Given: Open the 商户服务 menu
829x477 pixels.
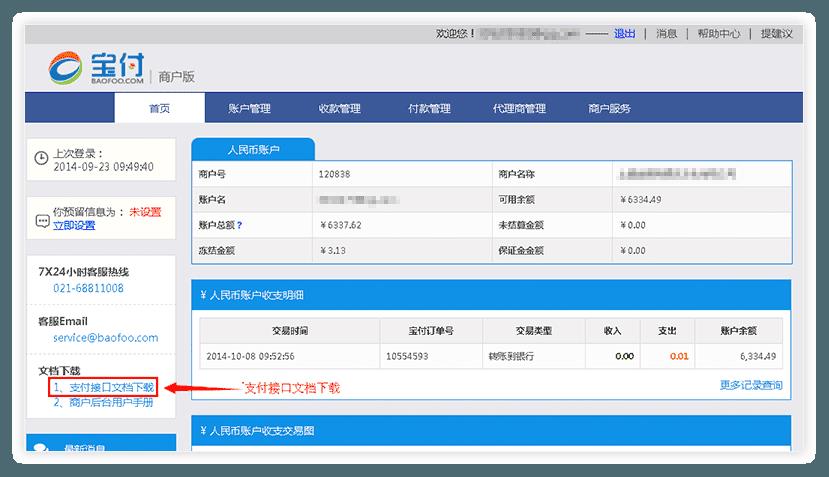Looking at the screenshot, I should (x=609, y=108).
